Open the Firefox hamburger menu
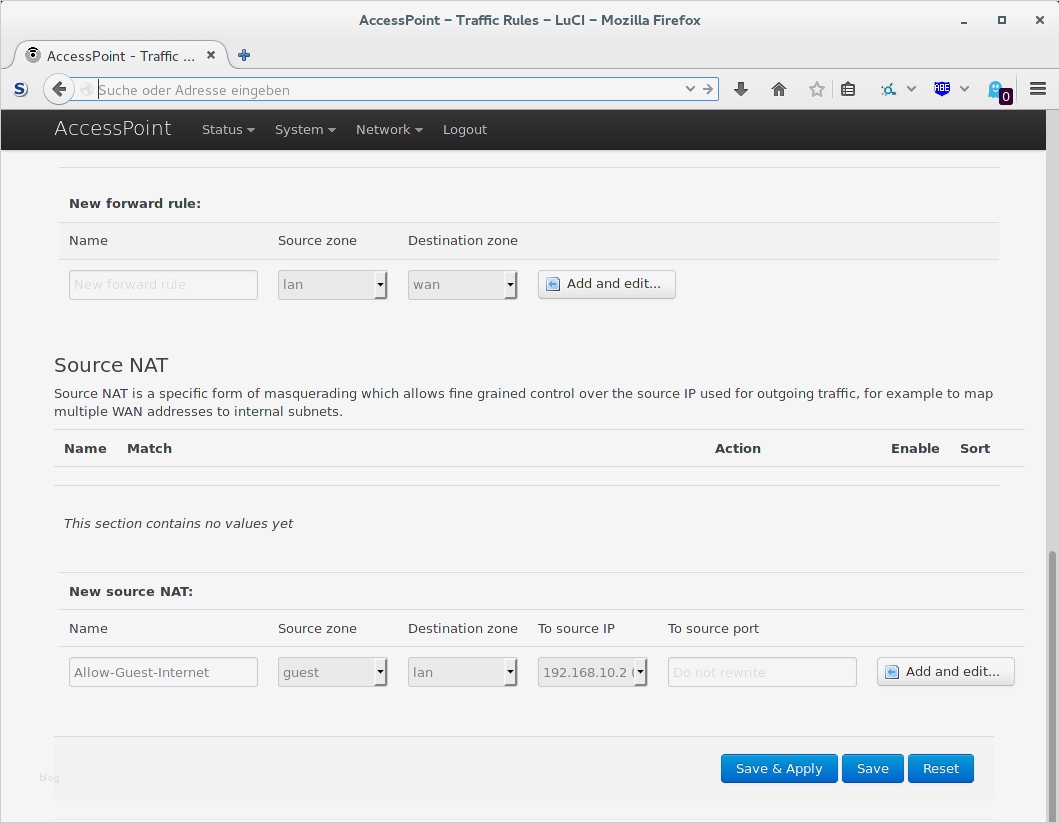Screen dimensions: 1060x823 coord(1038,89)
